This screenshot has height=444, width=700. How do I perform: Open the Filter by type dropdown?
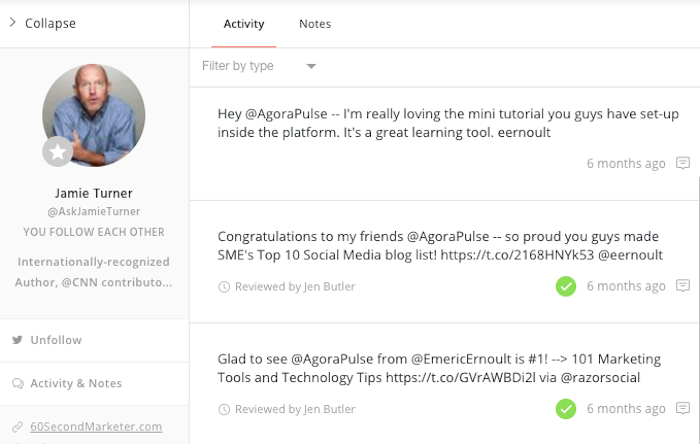pos(259,66)
